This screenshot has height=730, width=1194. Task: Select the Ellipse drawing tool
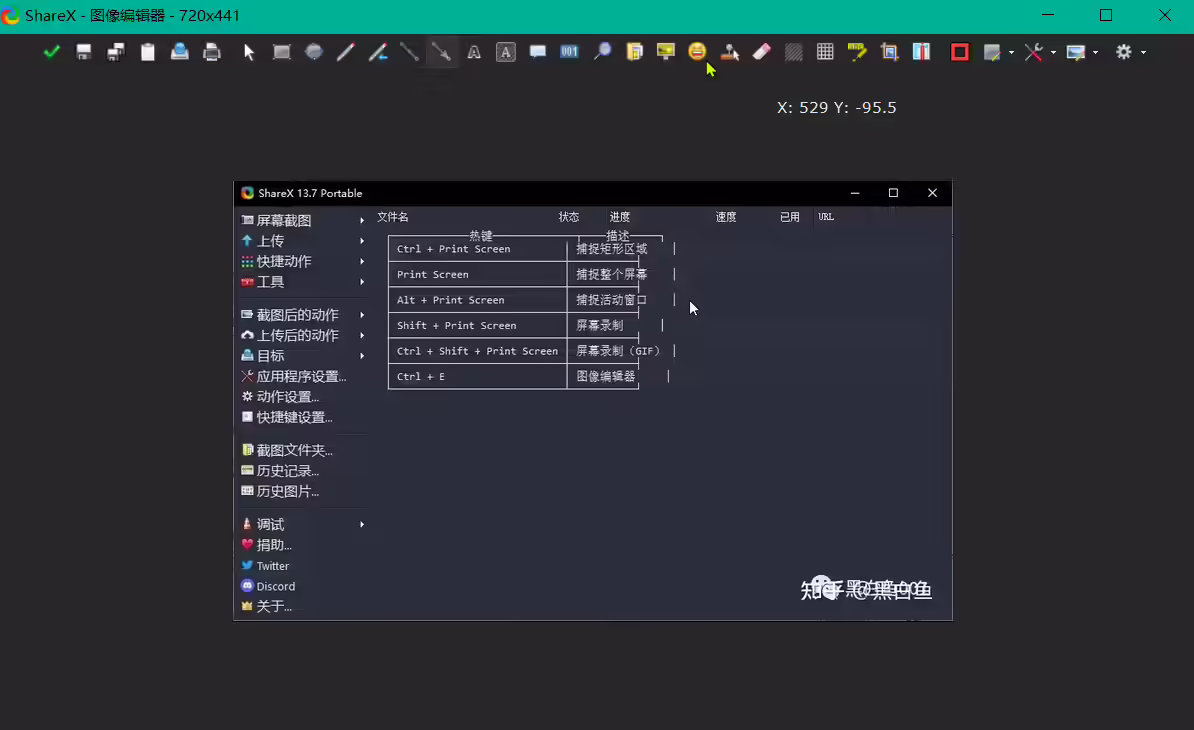314,52
